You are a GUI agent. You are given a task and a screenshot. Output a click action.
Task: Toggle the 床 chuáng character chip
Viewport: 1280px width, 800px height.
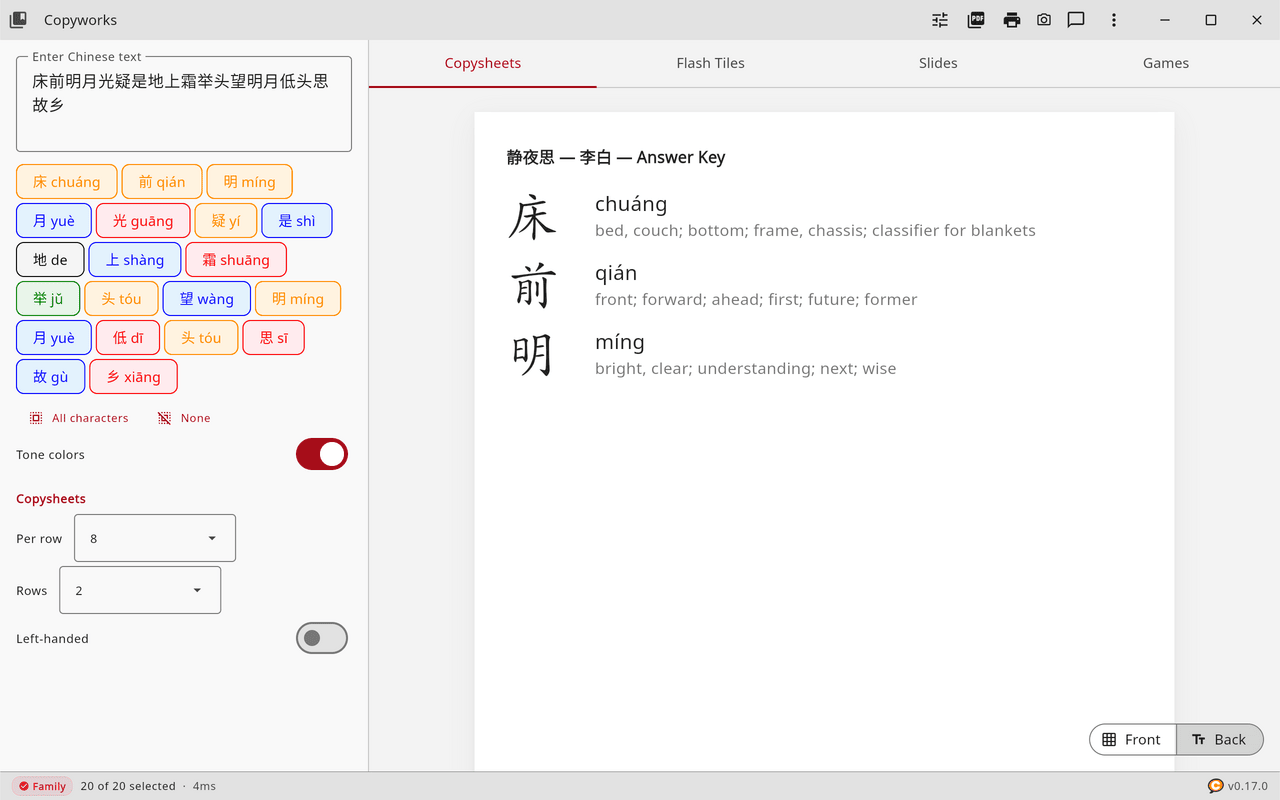(x=67, y=182)
